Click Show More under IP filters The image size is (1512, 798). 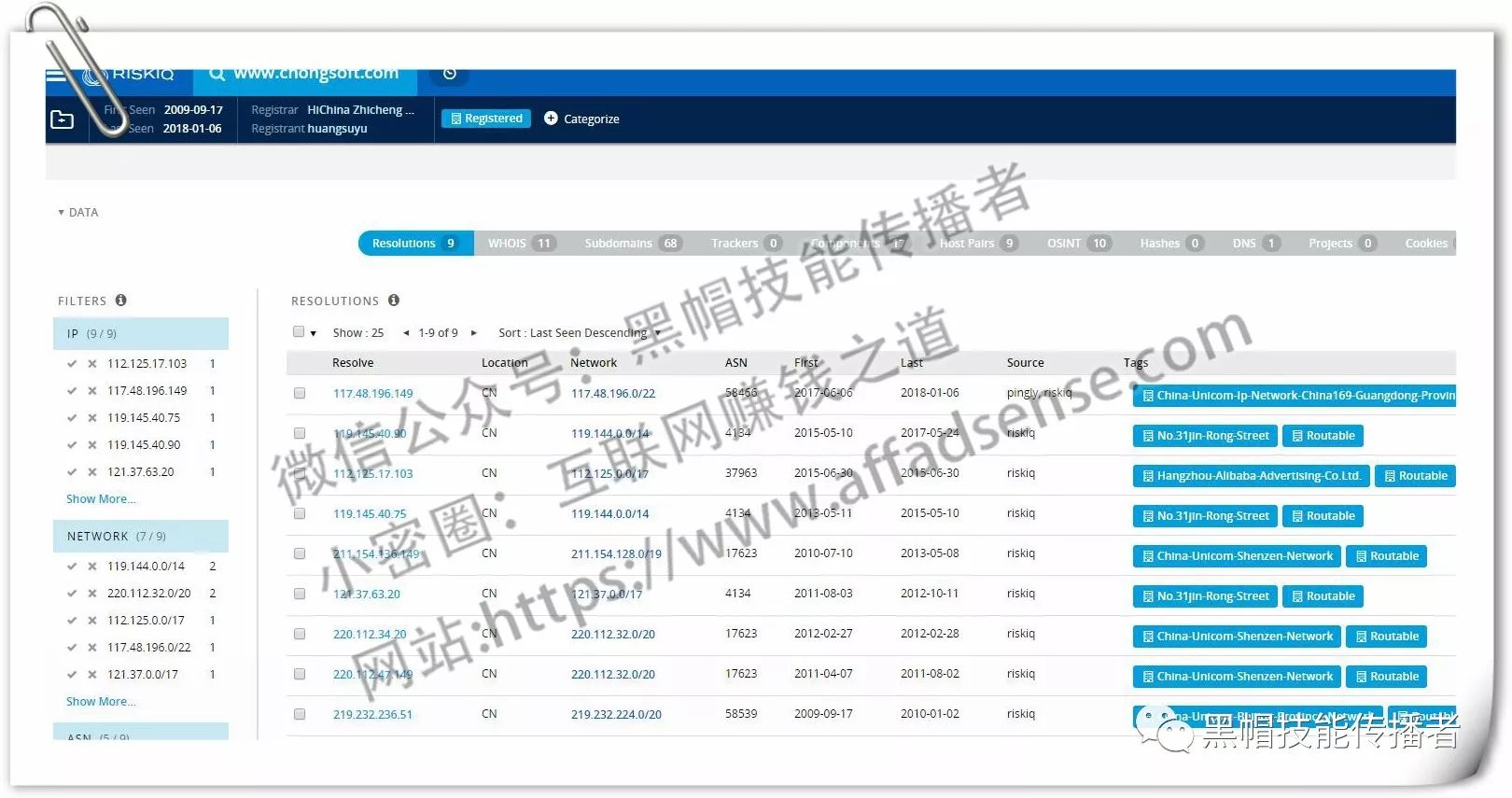[101, 499]
